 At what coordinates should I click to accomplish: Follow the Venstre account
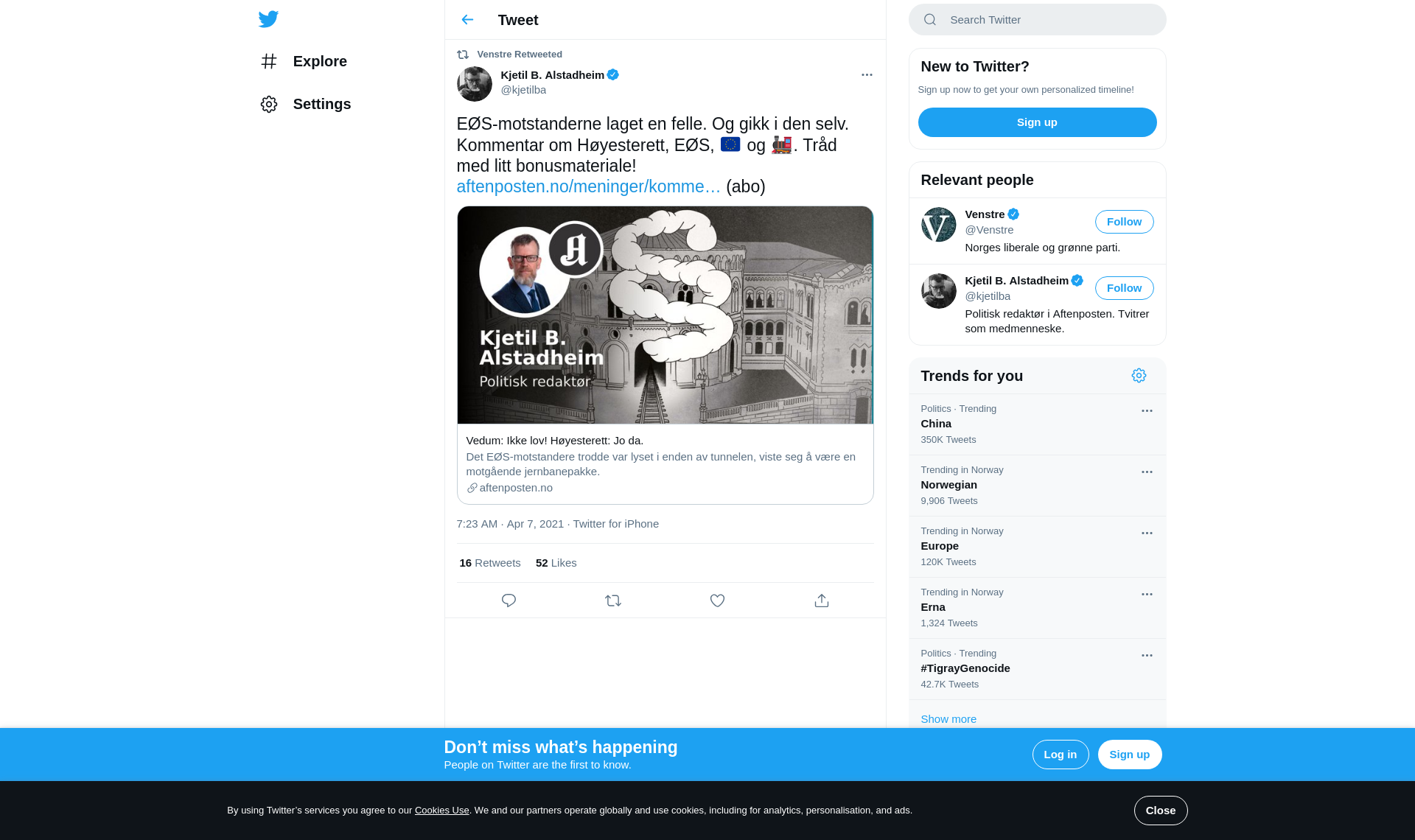(1124, 222)
